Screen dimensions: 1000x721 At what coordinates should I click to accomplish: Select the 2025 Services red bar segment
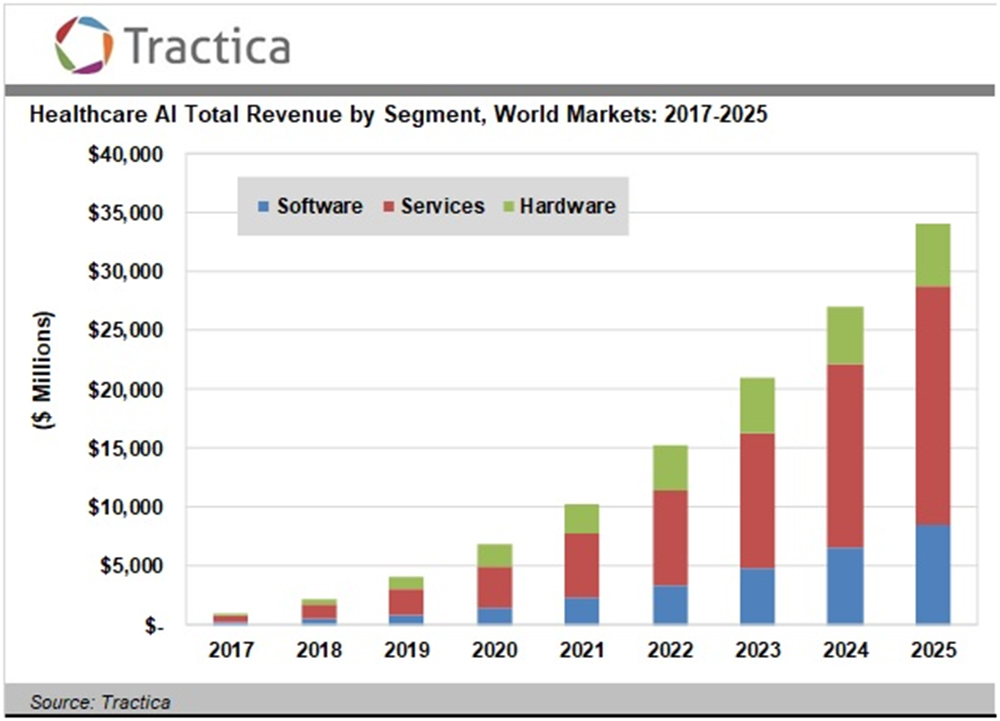933,406
